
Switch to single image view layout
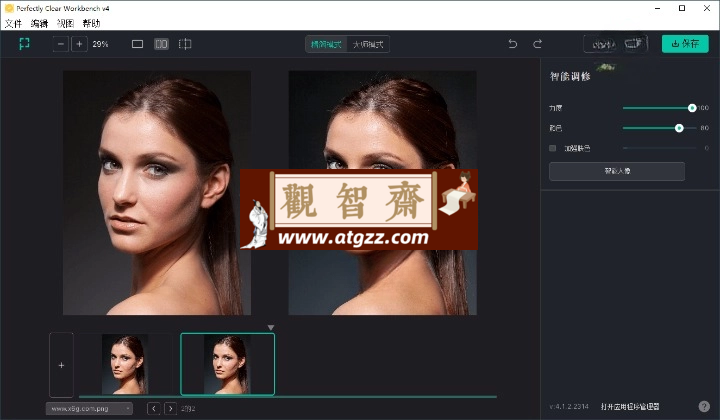click(x=137, y=44)
